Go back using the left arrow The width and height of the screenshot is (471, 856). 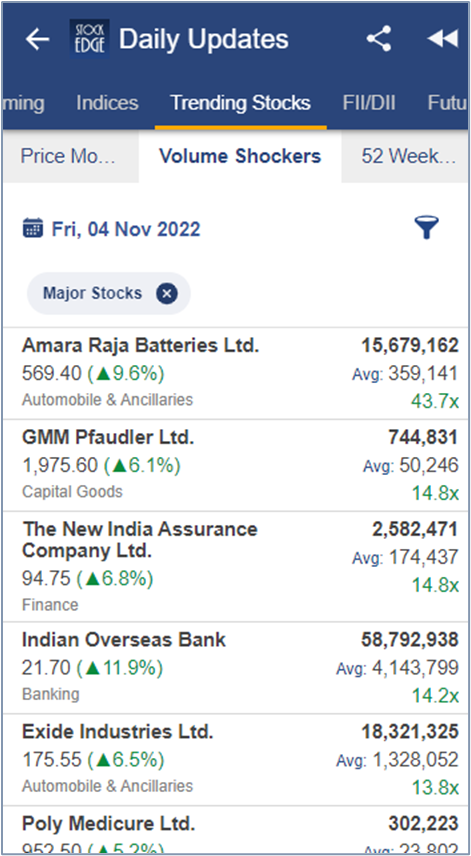[x=37, y=39]
